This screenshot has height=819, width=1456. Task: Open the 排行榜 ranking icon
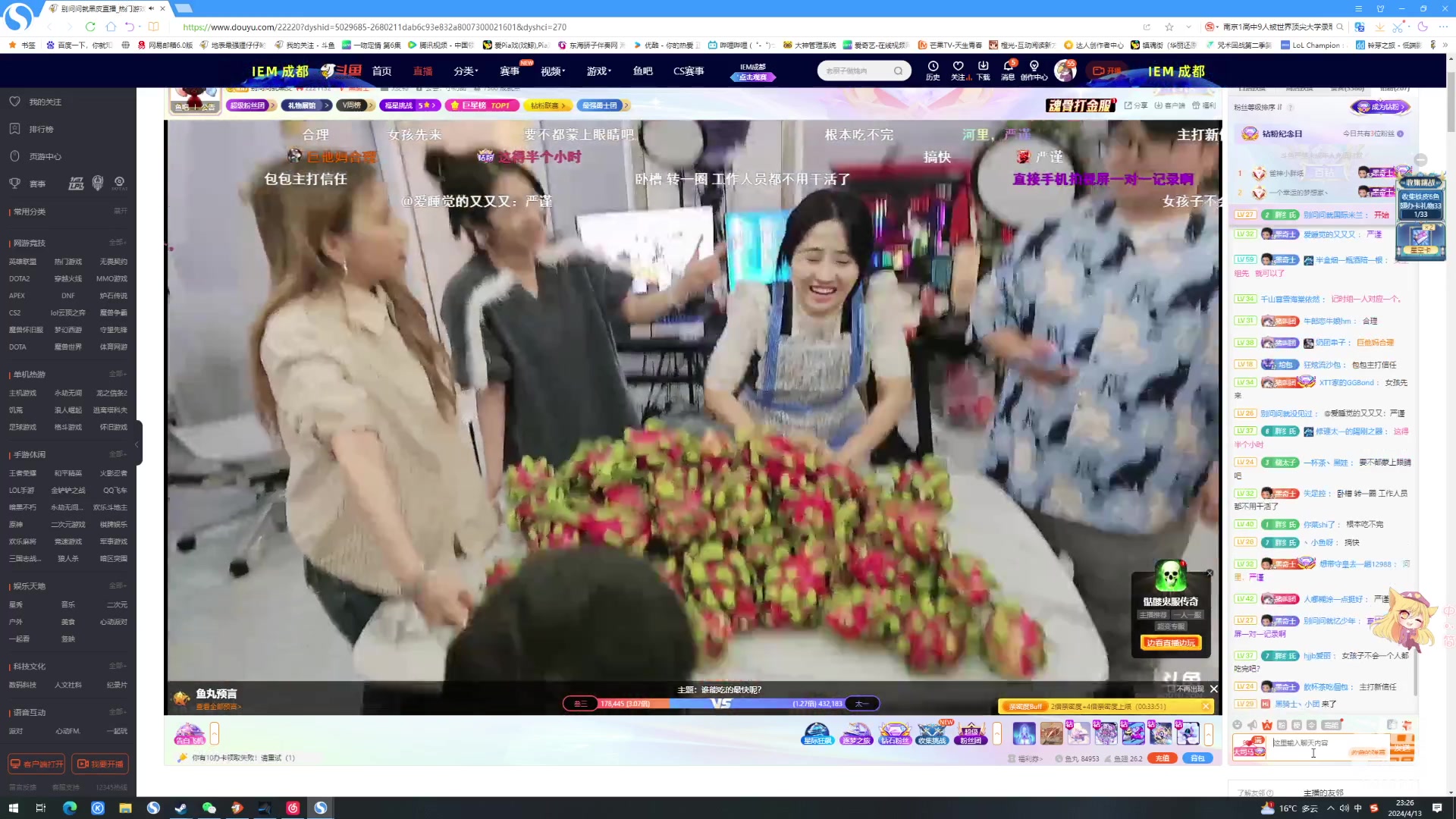14,129
